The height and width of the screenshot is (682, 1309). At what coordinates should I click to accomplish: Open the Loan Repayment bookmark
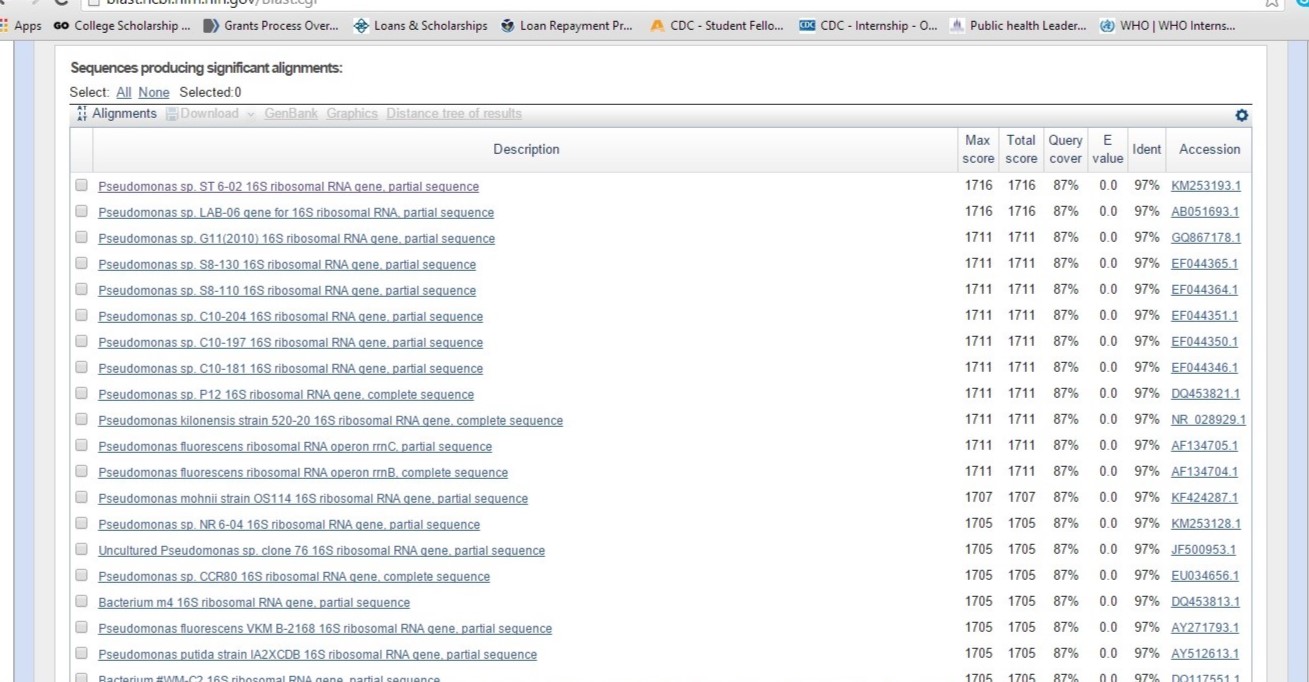pos(567,26)
